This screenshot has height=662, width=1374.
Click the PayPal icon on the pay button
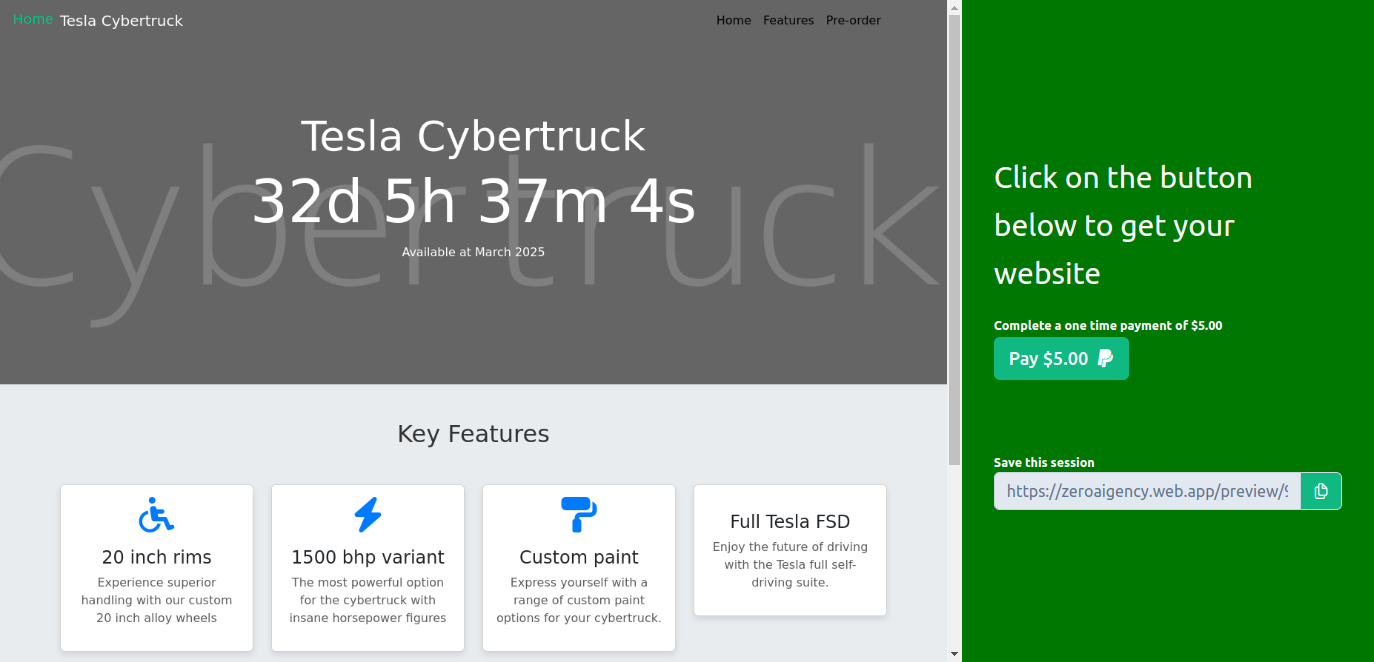pos(1105,358)
